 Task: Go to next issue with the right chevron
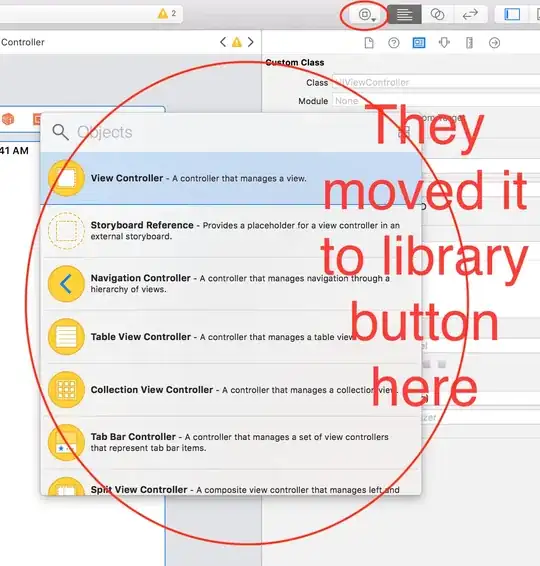[x=251, y=42]
